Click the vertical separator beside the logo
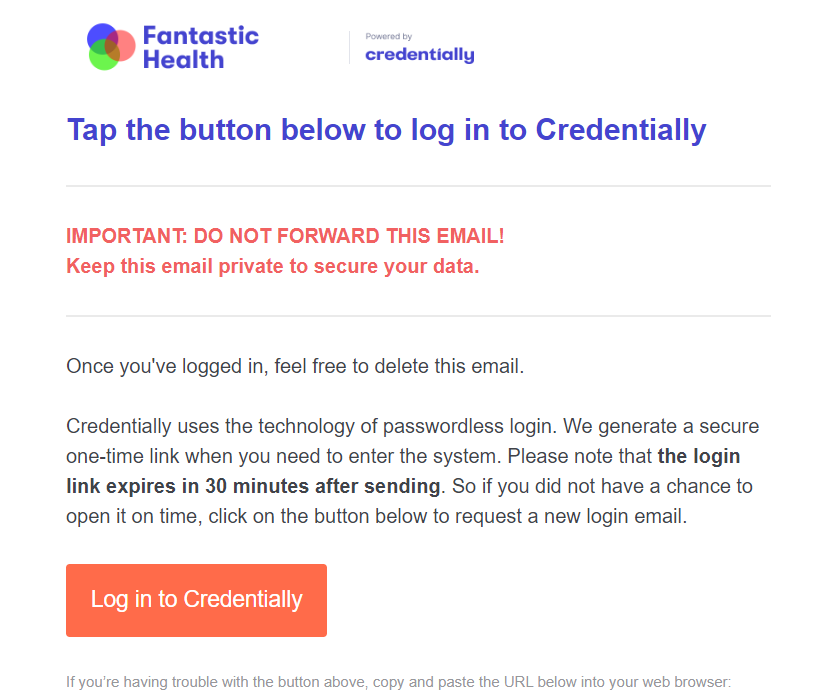The image size is (825, 694). point(350,46)
